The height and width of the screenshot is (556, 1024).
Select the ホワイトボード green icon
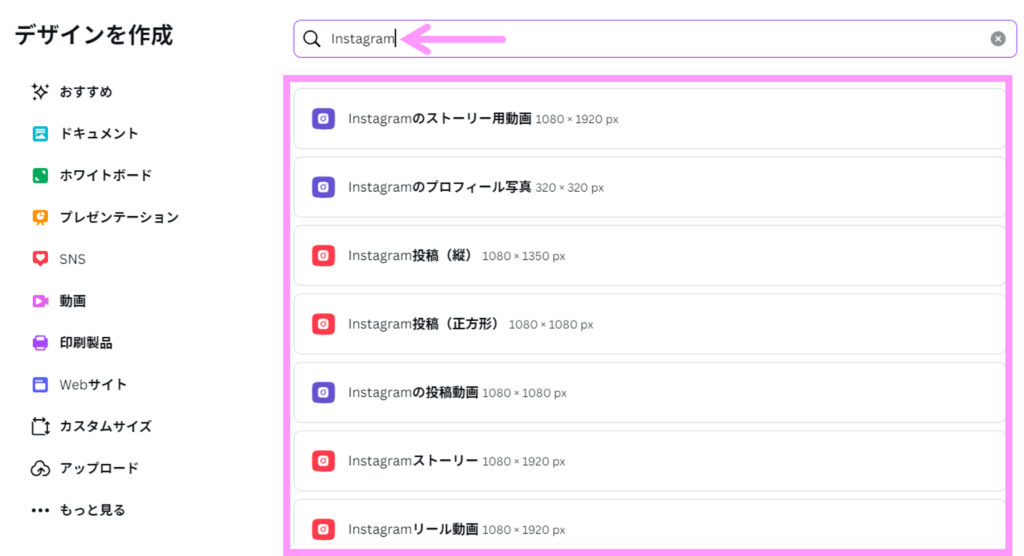click(40, 176)
